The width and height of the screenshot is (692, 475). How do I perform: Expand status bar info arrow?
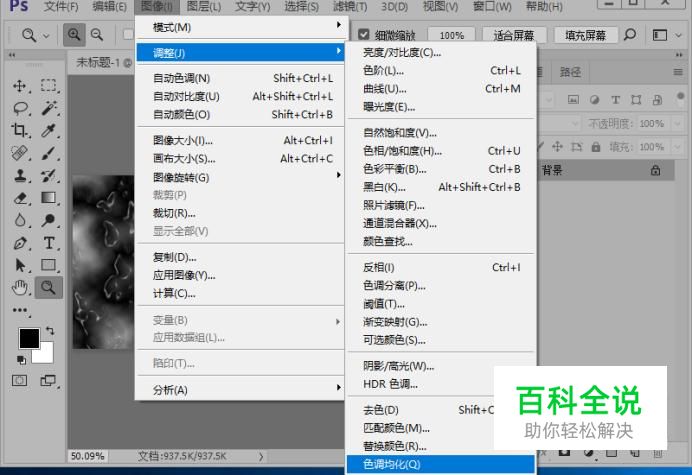click(261, 456)
